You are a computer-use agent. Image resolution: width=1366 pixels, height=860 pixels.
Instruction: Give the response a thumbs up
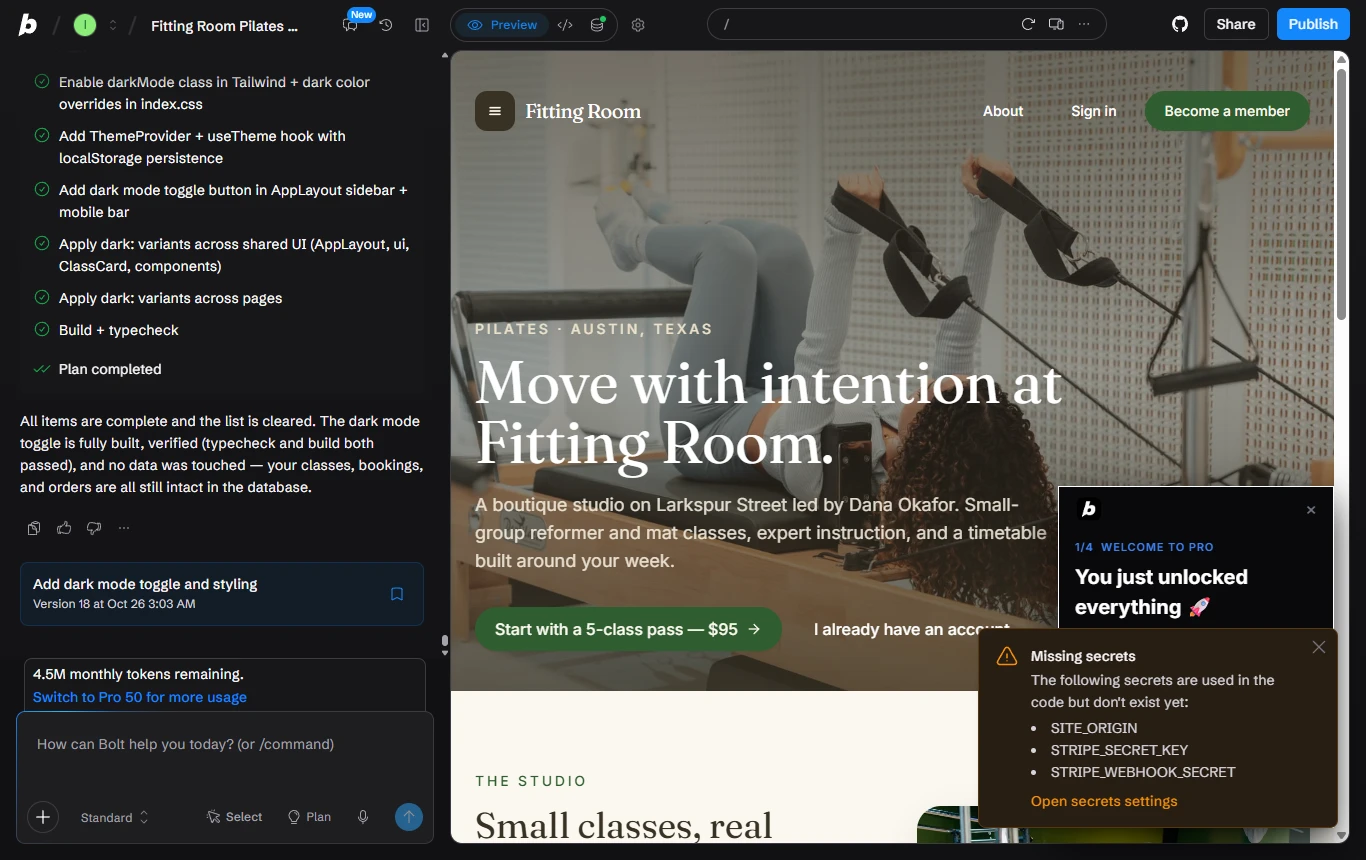64,528
